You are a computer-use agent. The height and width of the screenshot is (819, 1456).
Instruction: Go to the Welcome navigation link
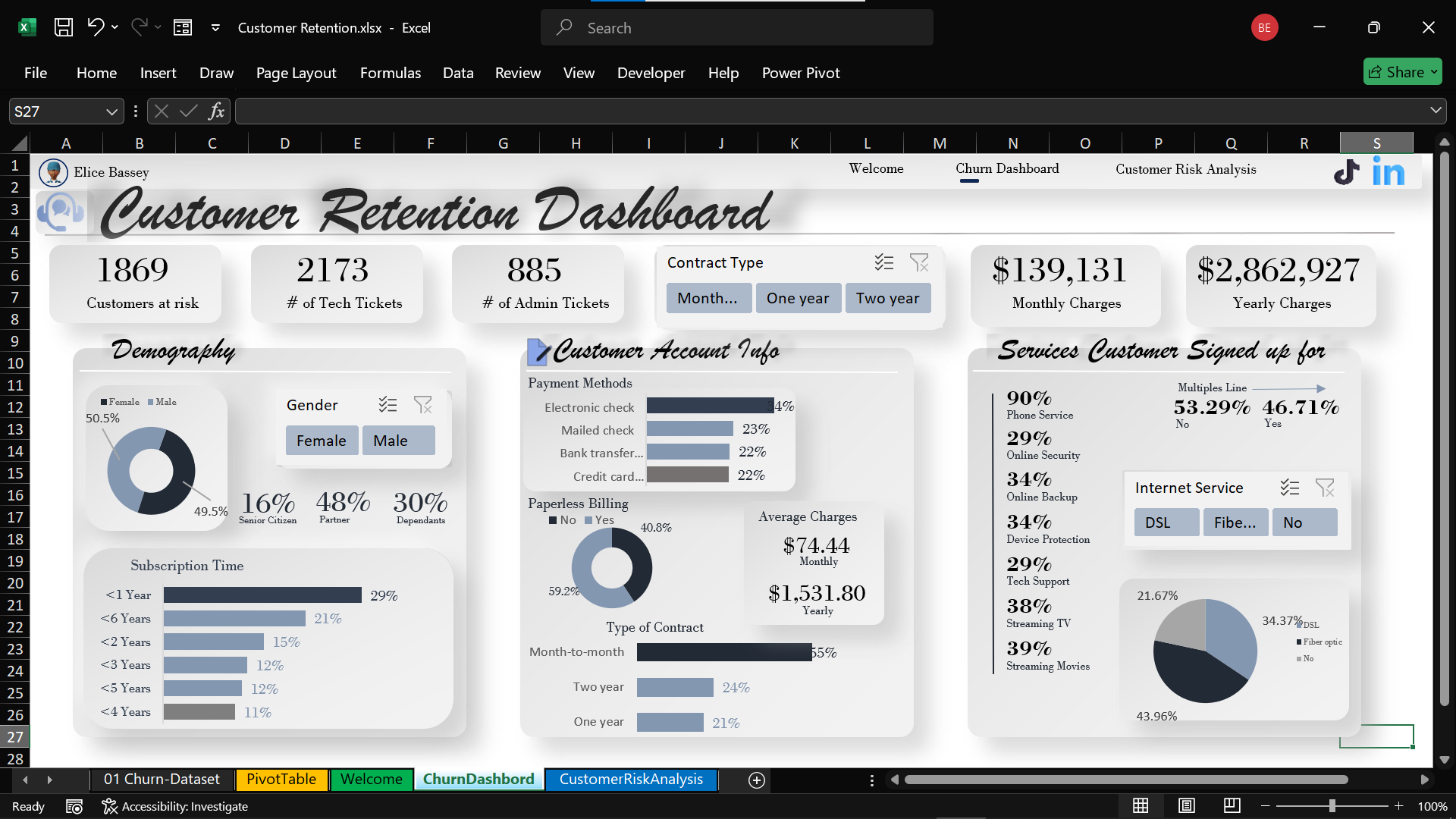[x=876, y=168]
